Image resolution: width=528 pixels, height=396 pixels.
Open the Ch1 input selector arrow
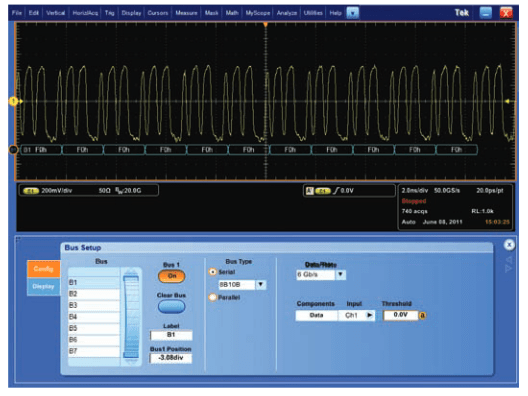[x=370, y=316]
